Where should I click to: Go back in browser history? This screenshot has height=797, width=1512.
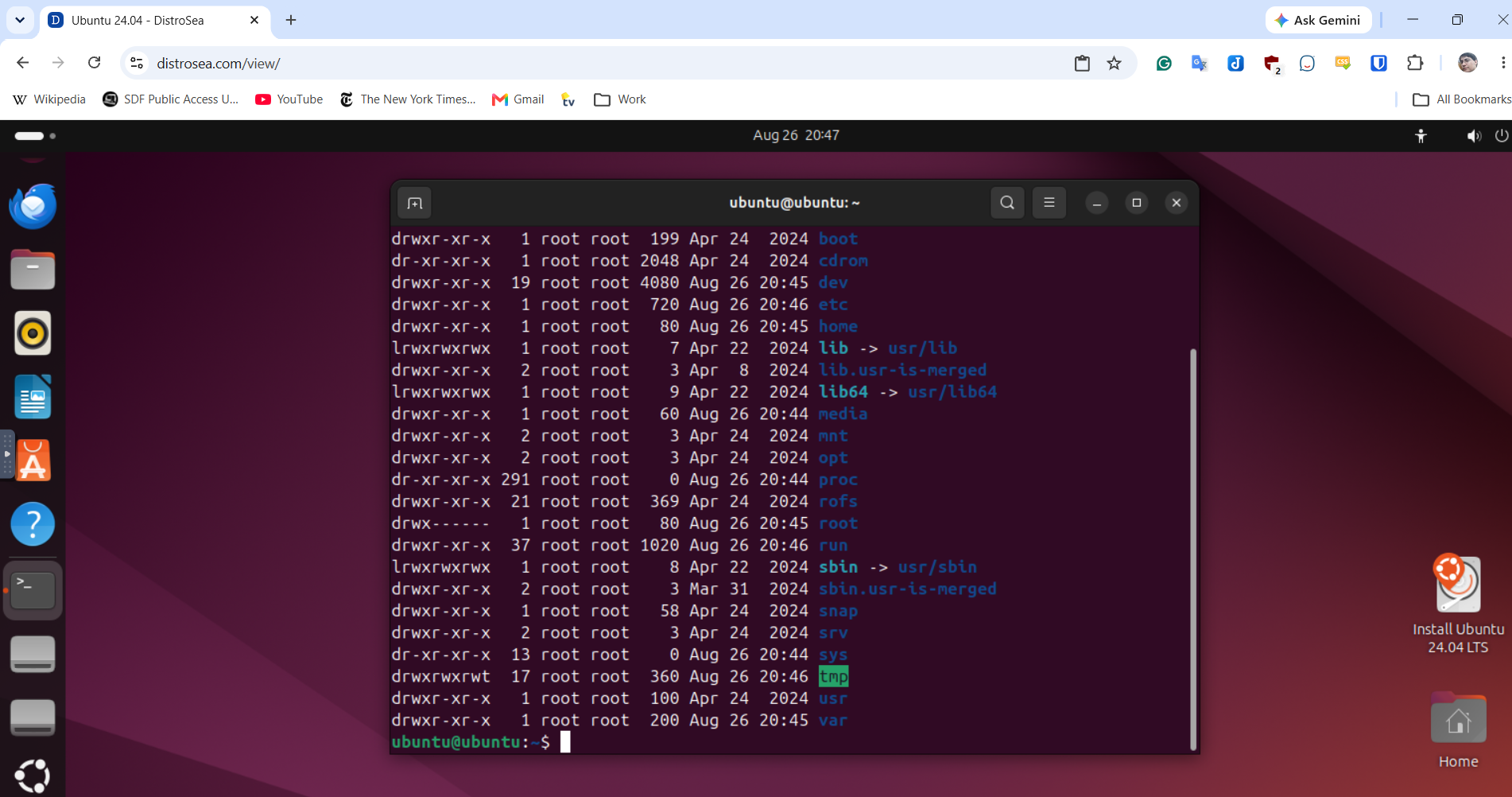22,63
